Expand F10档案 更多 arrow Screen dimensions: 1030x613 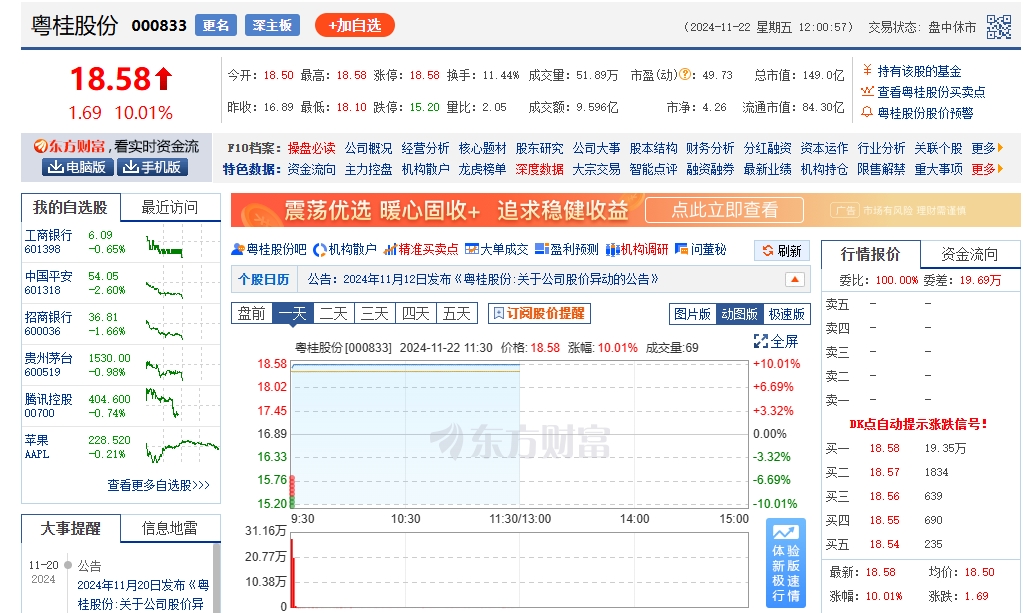point(987,148)
